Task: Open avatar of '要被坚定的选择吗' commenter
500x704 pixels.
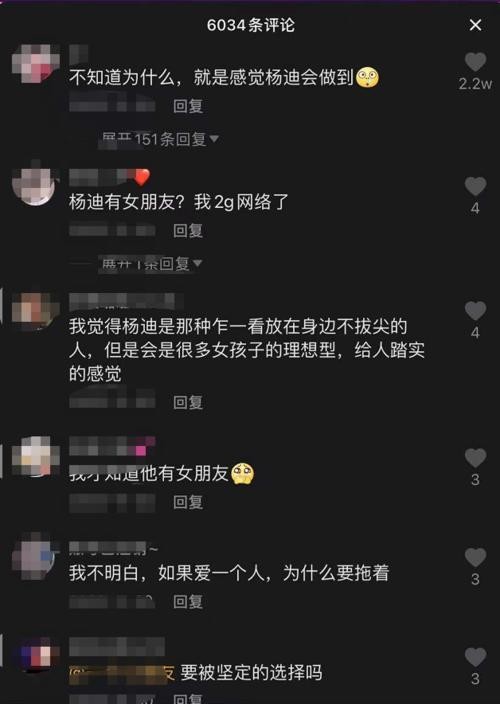Action: 35,656
